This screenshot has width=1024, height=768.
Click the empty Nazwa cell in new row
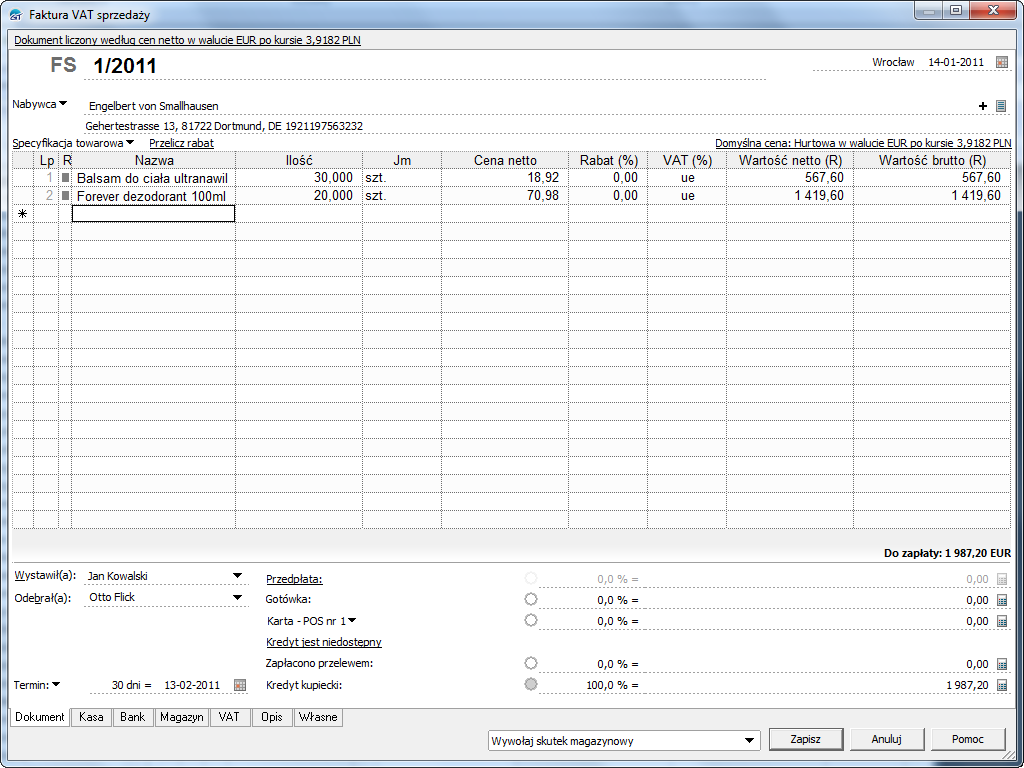[x=153, y=213]
